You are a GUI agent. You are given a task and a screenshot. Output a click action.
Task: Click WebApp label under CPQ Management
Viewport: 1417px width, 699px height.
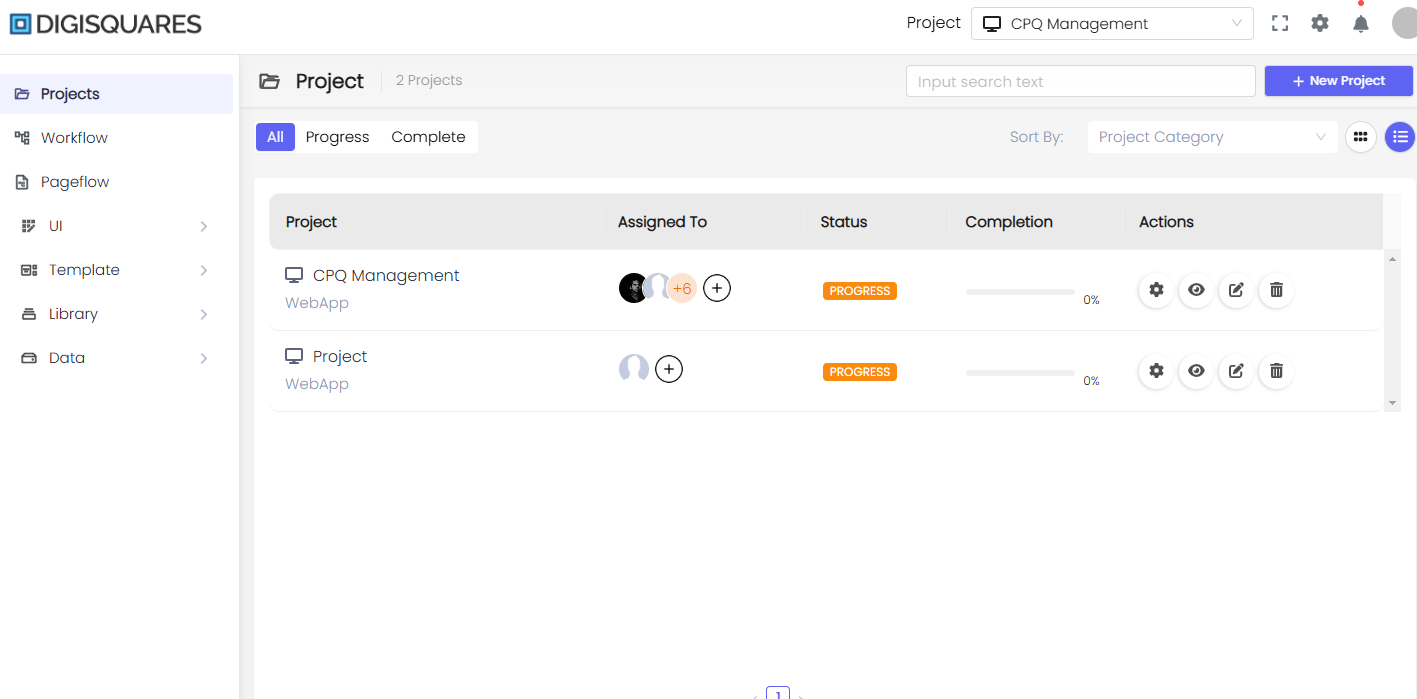pyautogui.click(x=317, y=303)
